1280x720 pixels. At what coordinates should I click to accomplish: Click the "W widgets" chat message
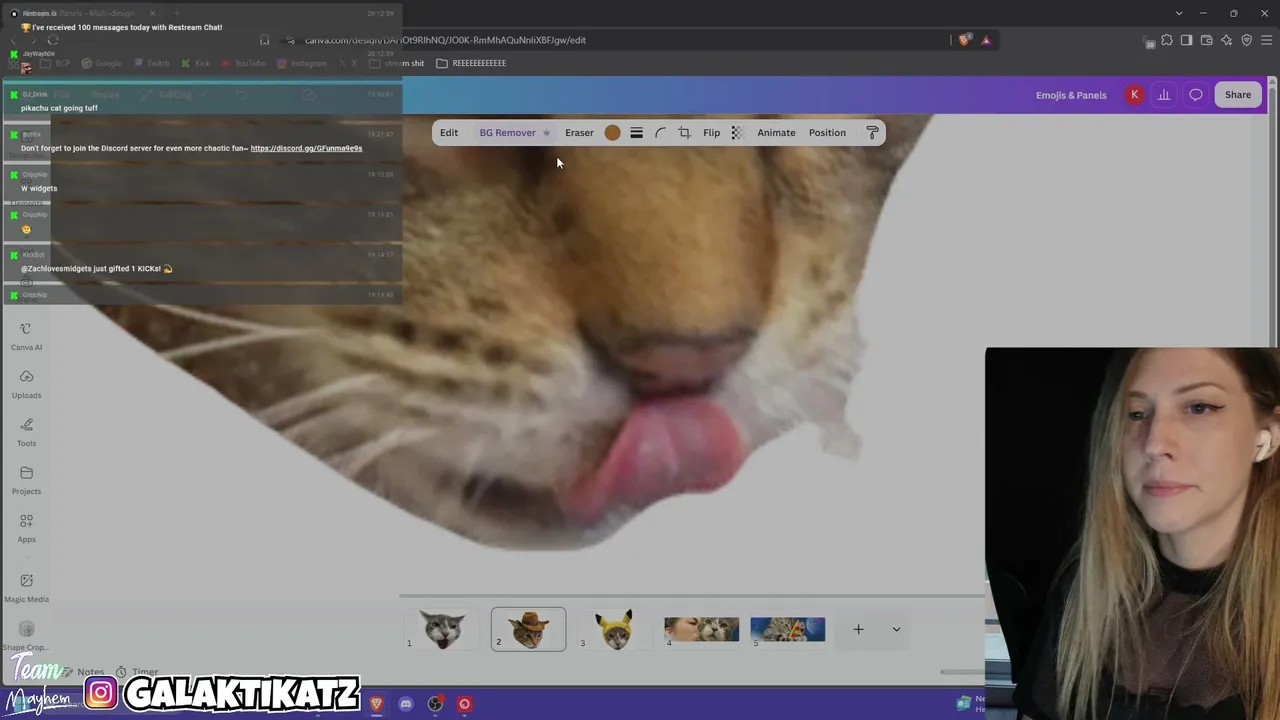[x=39, y=188]
